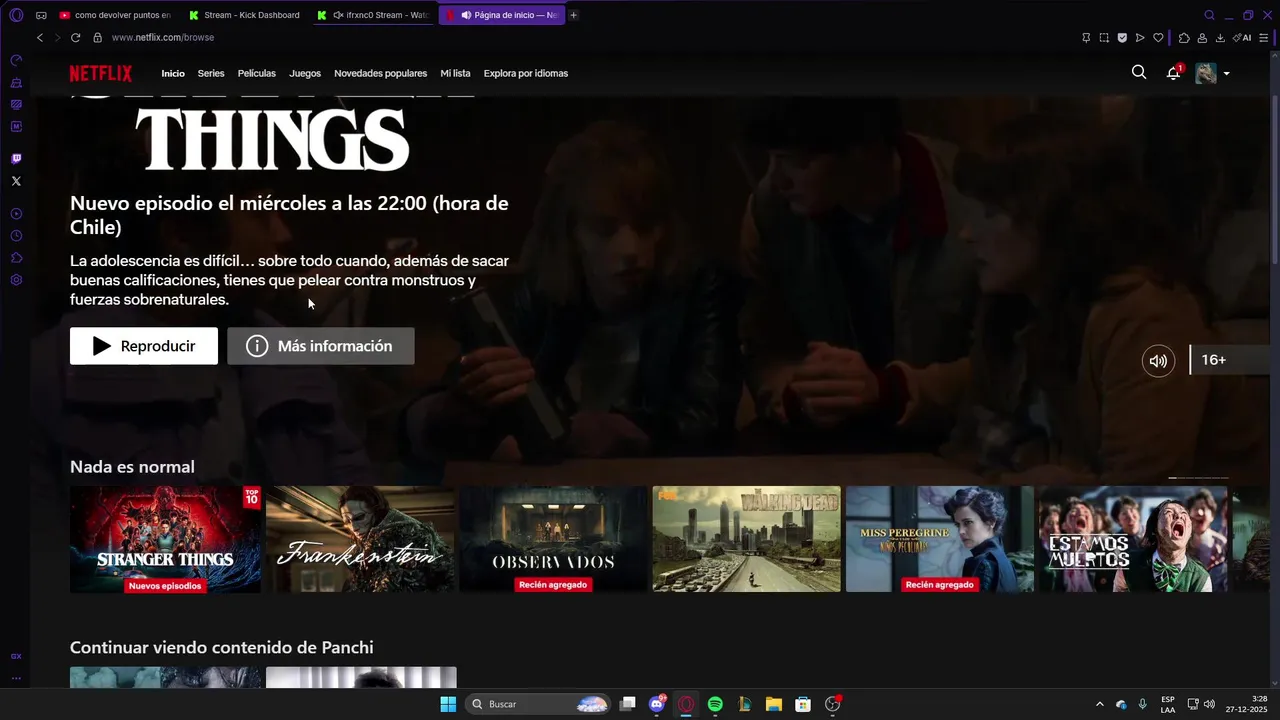Open taskbar volume speaker icon
Viewport: 1280px width, 720px height.
[x=1210, y=704]
